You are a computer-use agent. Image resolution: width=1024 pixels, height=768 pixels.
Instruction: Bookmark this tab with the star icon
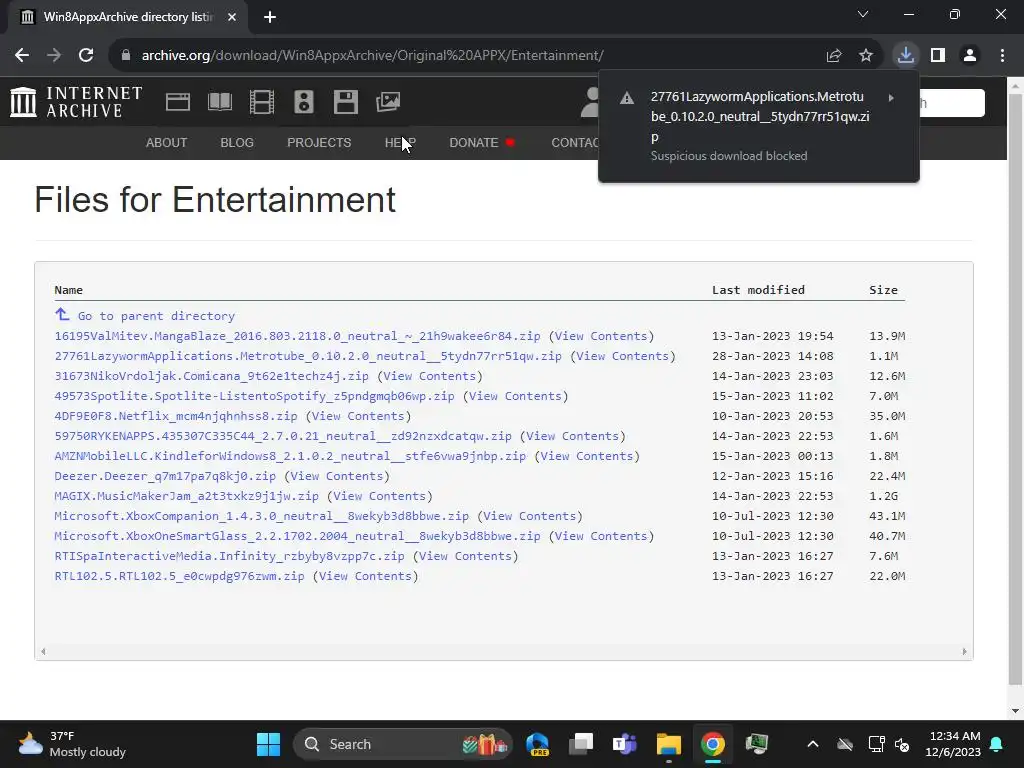[865, 56]
